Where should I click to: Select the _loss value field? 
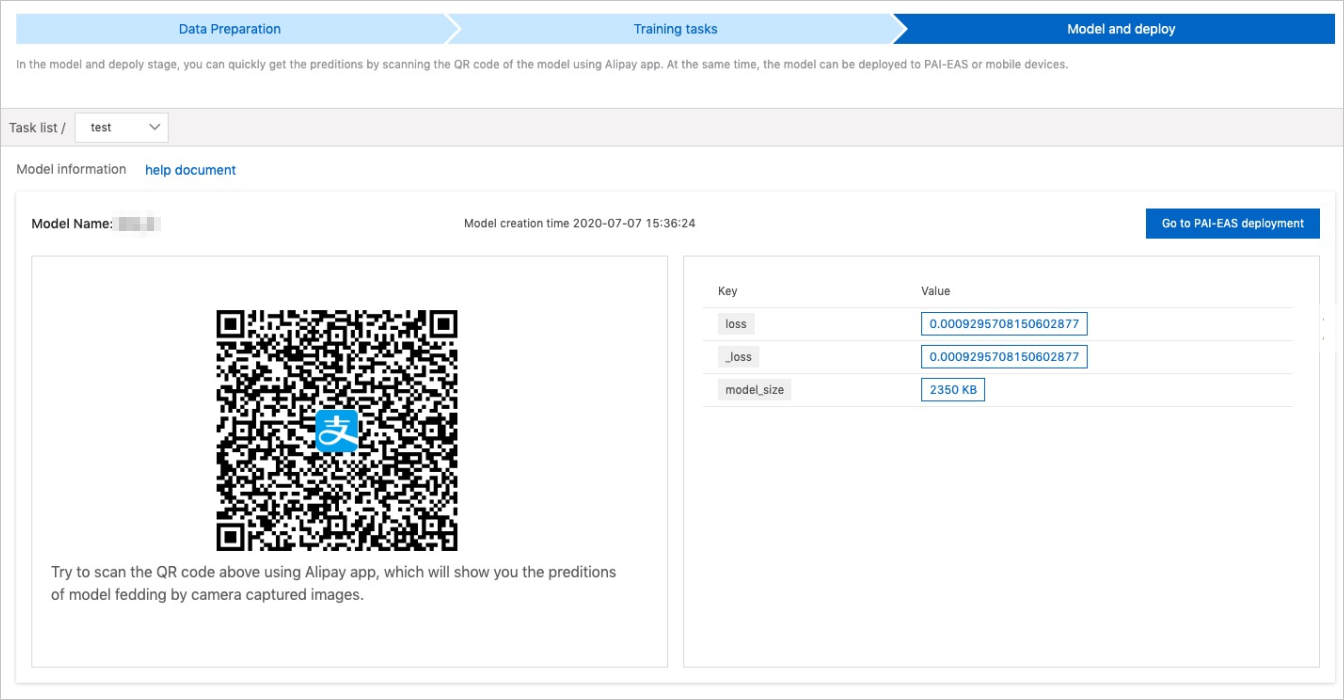(x=1004, y=357)
